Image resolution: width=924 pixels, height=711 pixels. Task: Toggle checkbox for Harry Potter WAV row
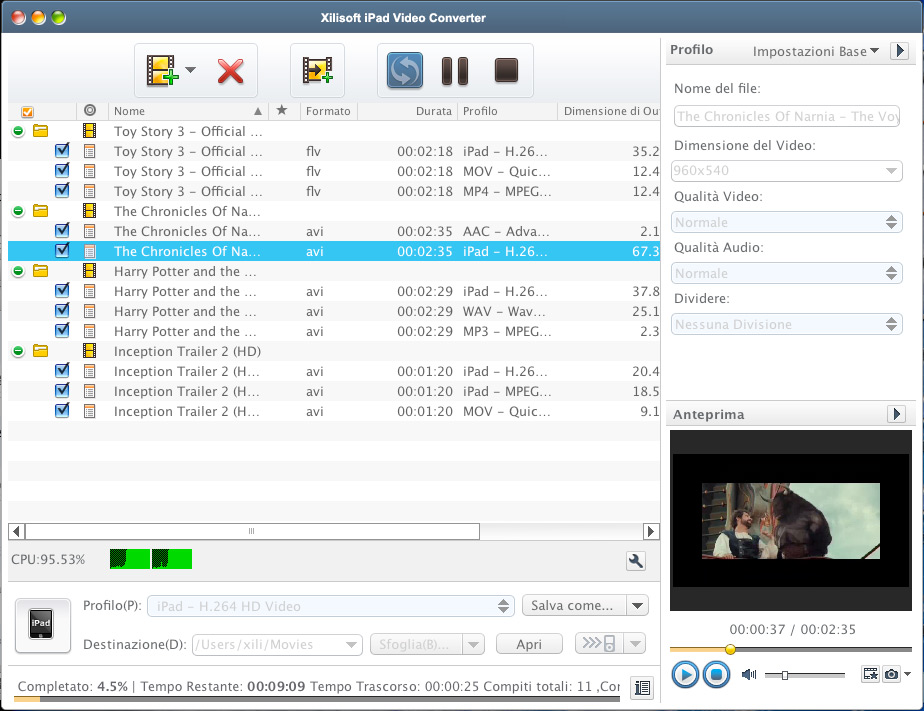coord(62,311)
